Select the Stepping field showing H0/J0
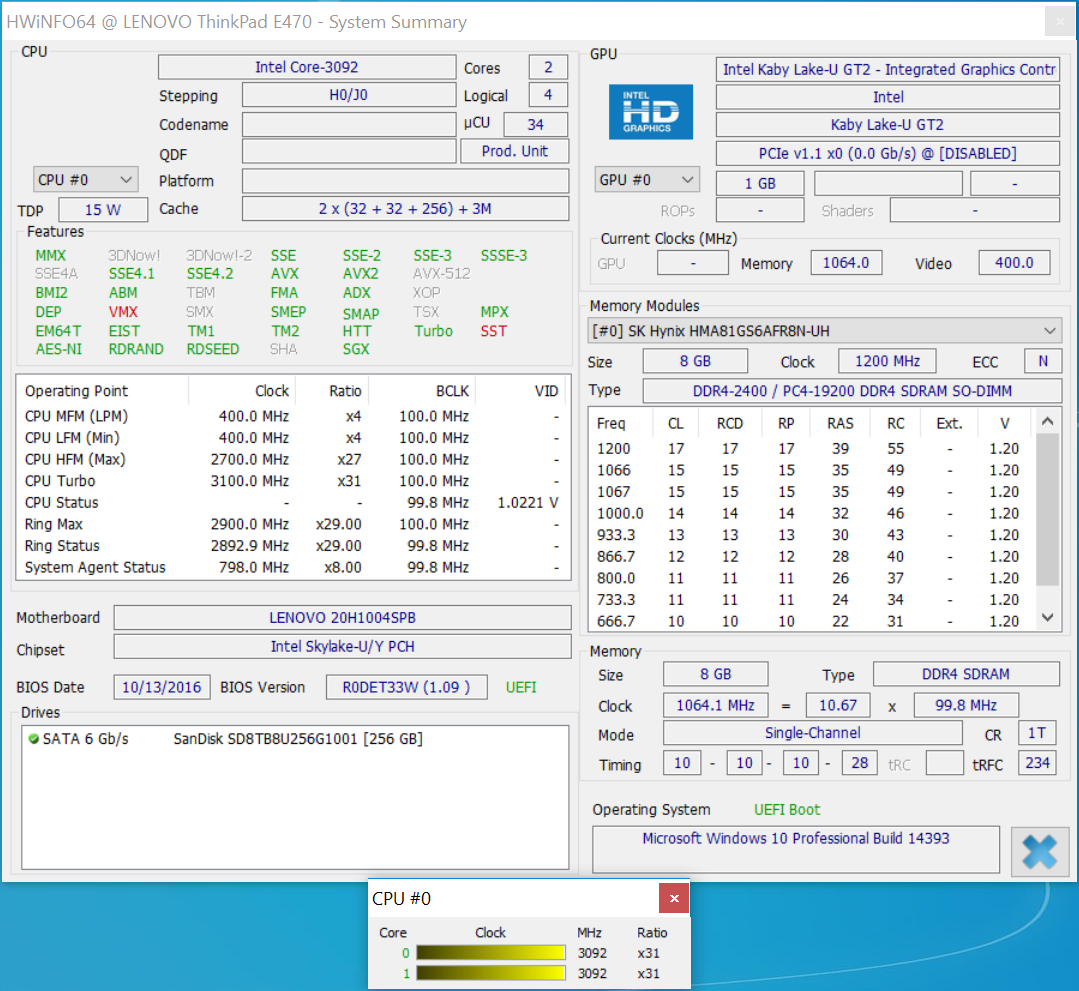 tap(349, 95)
